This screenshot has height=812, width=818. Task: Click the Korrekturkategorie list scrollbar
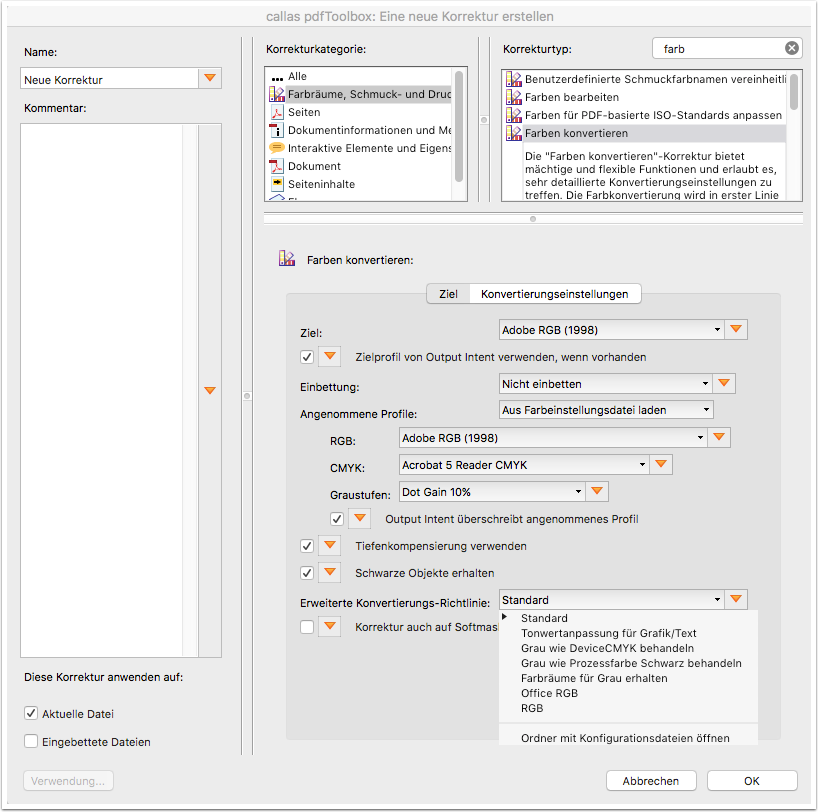[459, 127]
